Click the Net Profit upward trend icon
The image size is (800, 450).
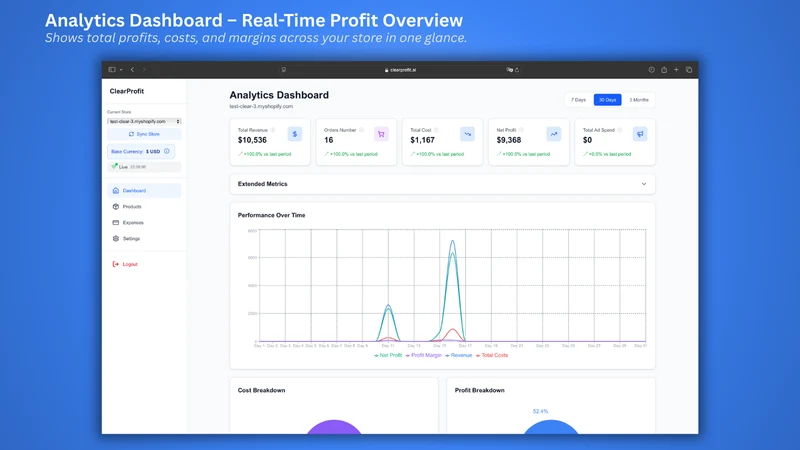(554, 134)
